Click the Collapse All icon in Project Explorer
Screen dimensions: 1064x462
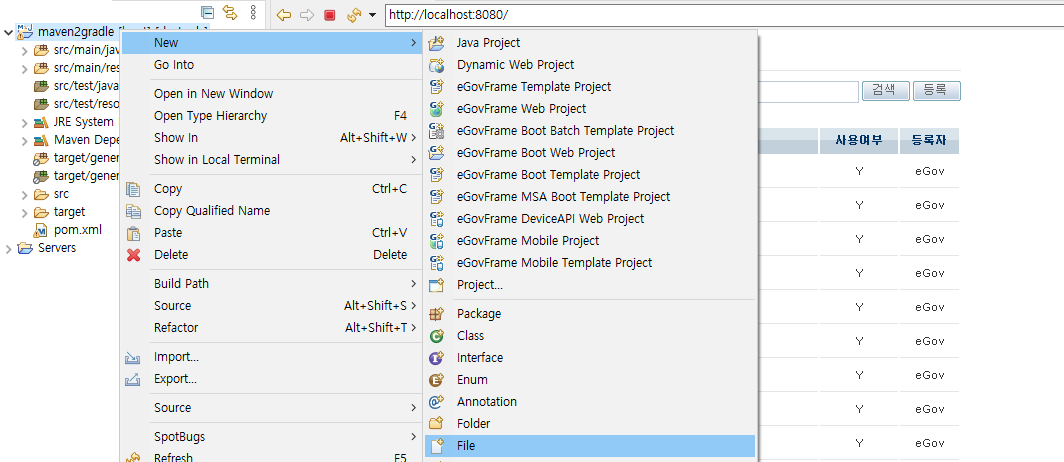click(207, 14)
